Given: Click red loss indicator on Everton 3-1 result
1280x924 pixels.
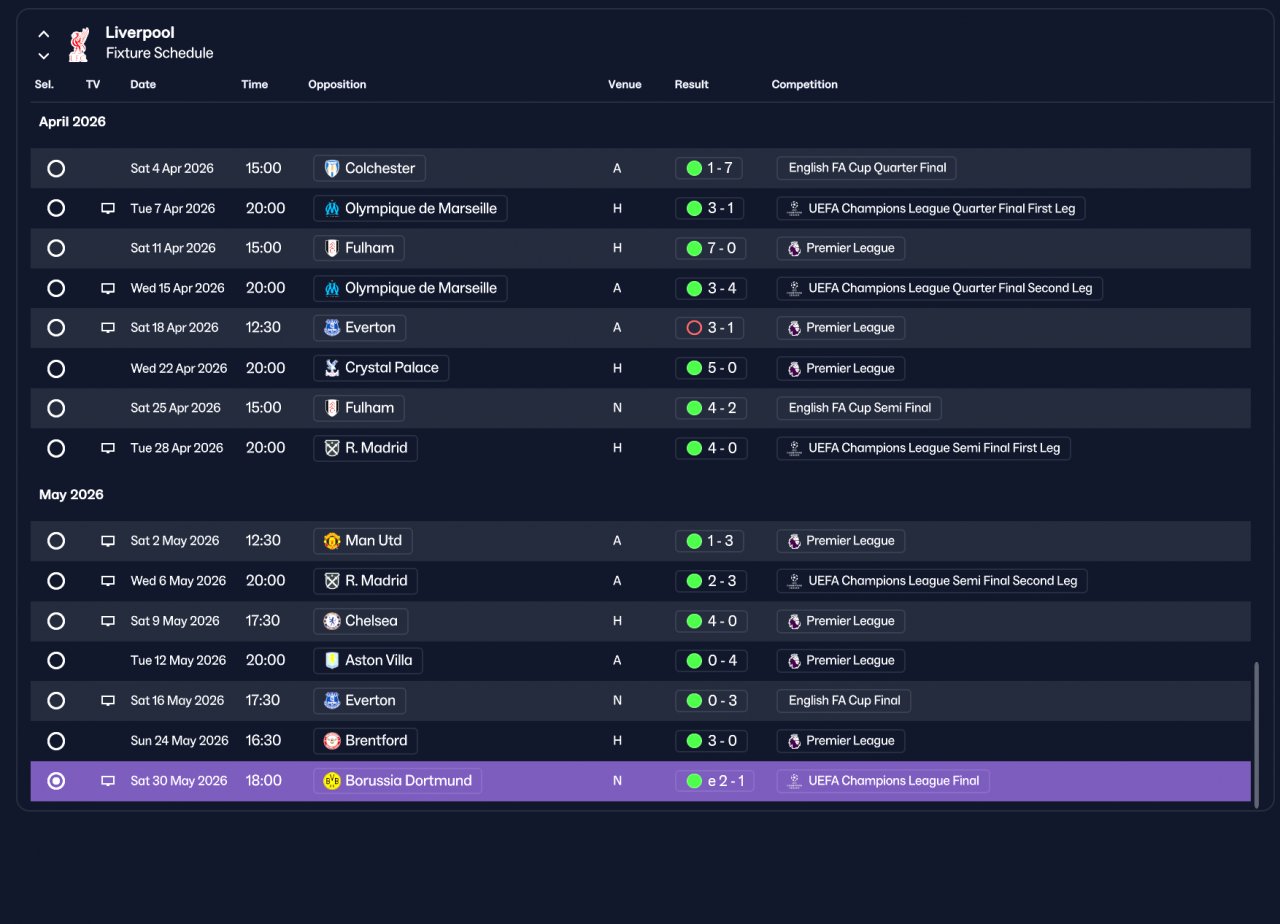Looking at the screenshot, I should coord(694,328).
